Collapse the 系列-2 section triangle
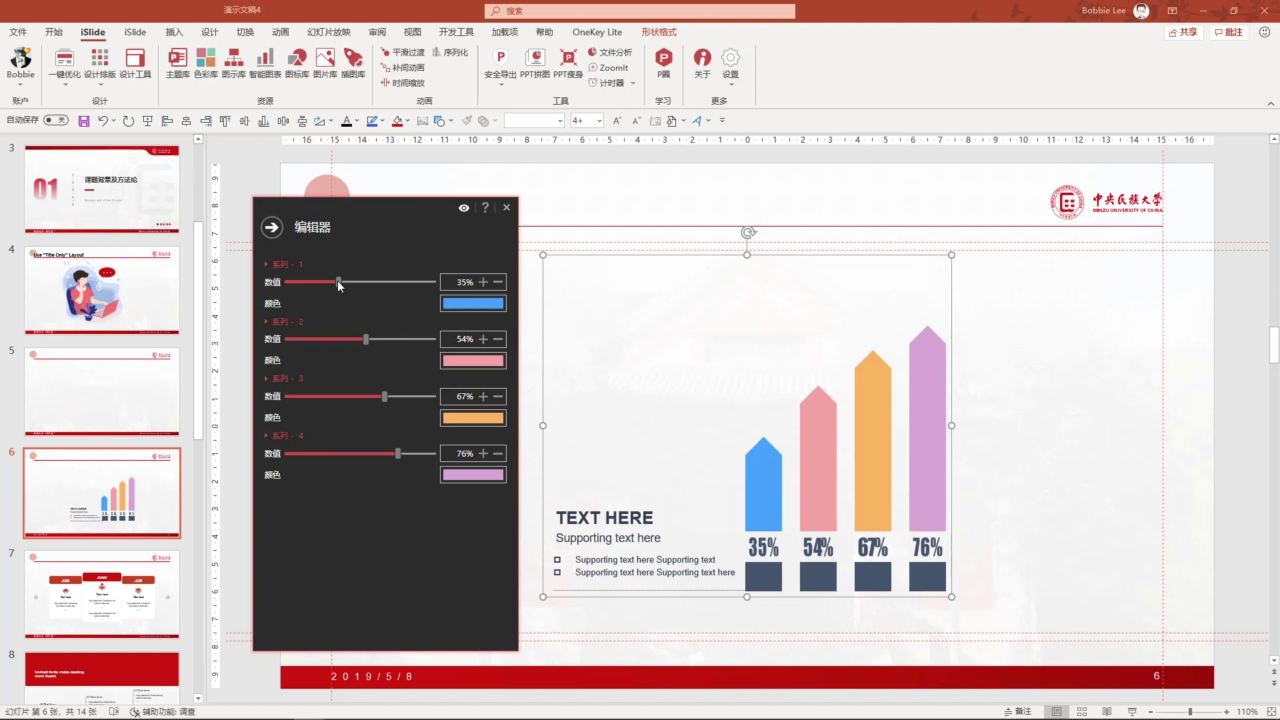Viewport: 1280px width, 720px height. coord(266,322)
